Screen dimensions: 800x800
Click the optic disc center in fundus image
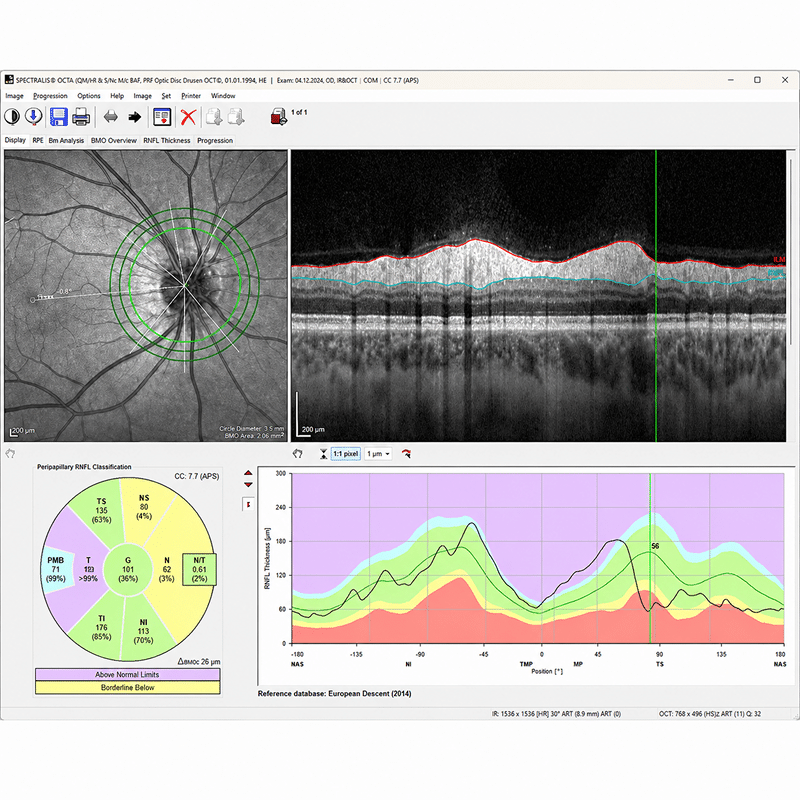tap(184, 285)
